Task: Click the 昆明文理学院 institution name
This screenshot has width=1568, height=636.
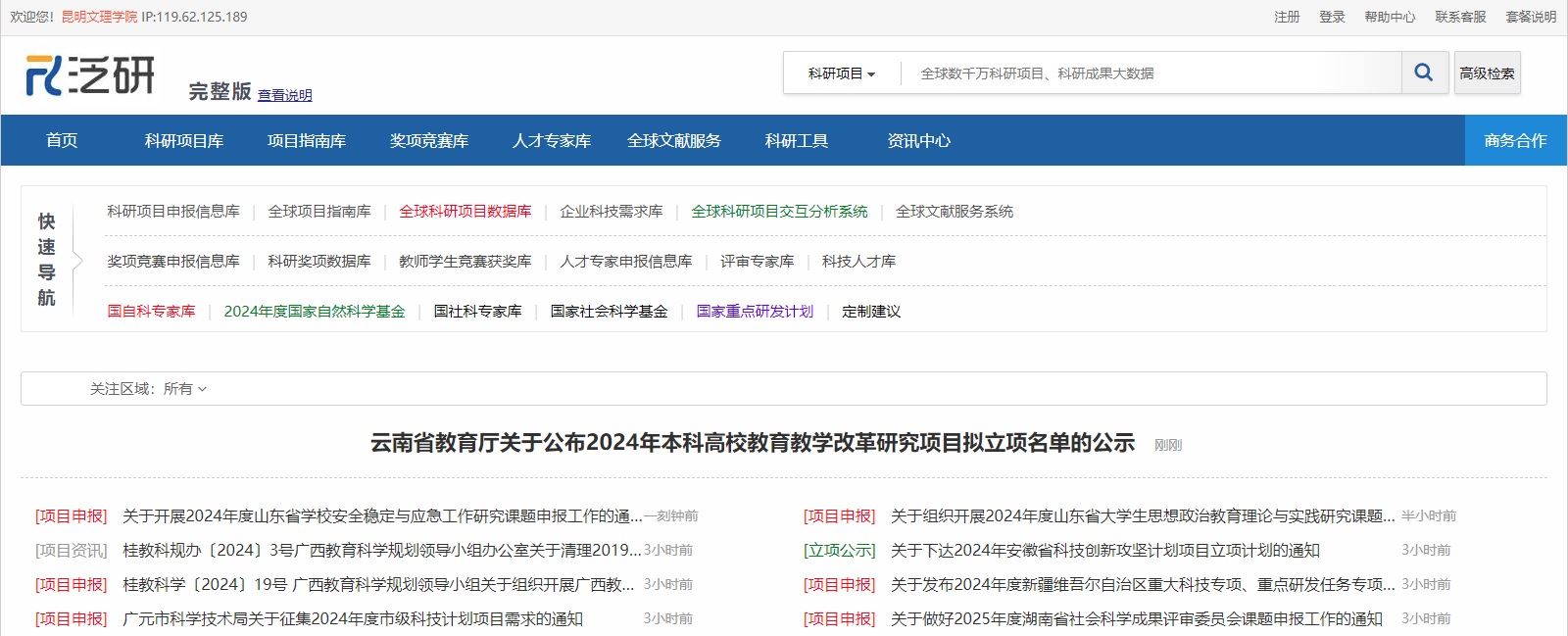Action: point(99,17)
